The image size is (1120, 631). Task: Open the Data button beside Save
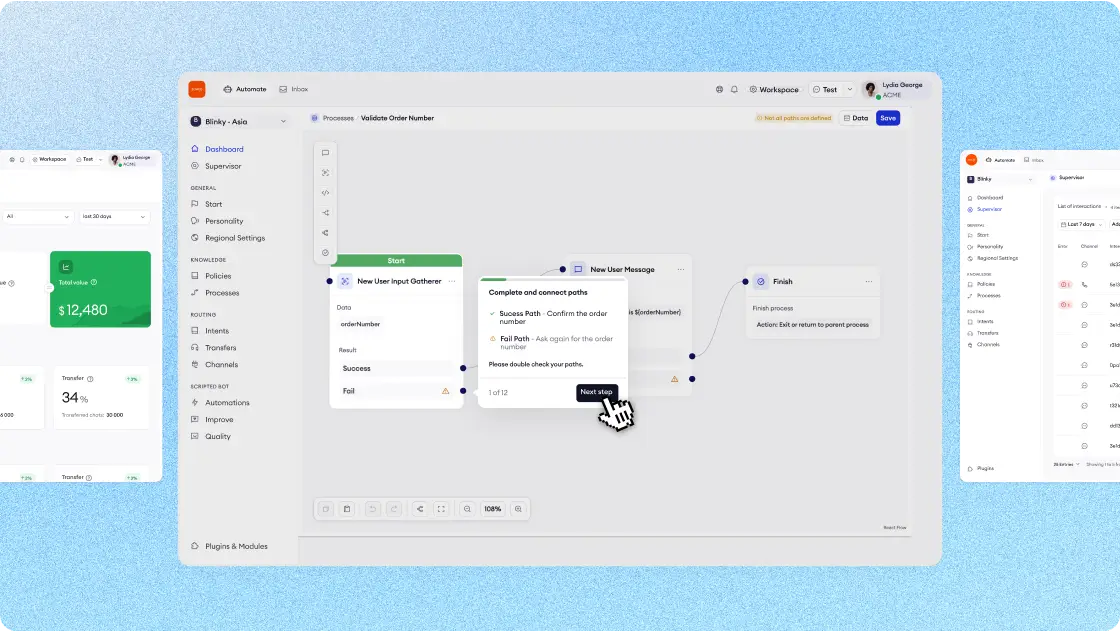(856, 118)
